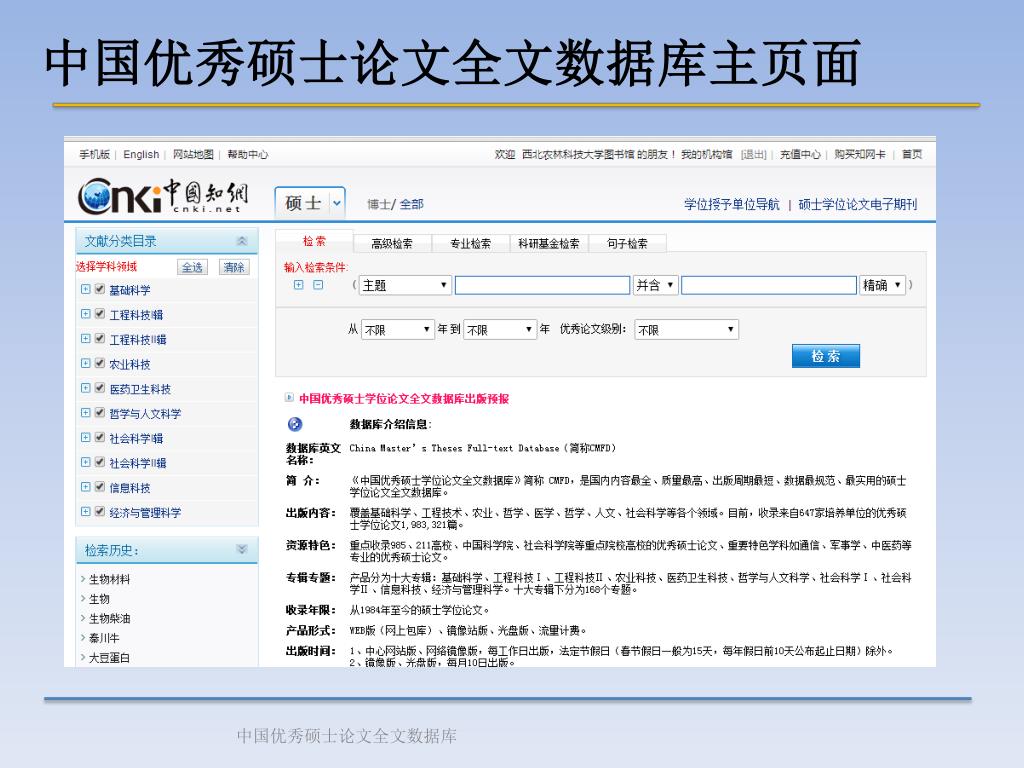Uncheck the 哲学与人文科学 checkbox
The height and width of the screenshot is (768, 1024).
[x=100, y=413]
